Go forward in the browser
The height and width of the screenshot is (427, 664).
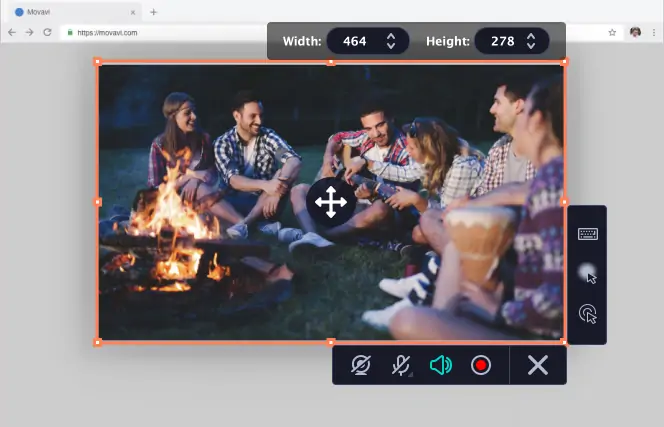point(29,32)
